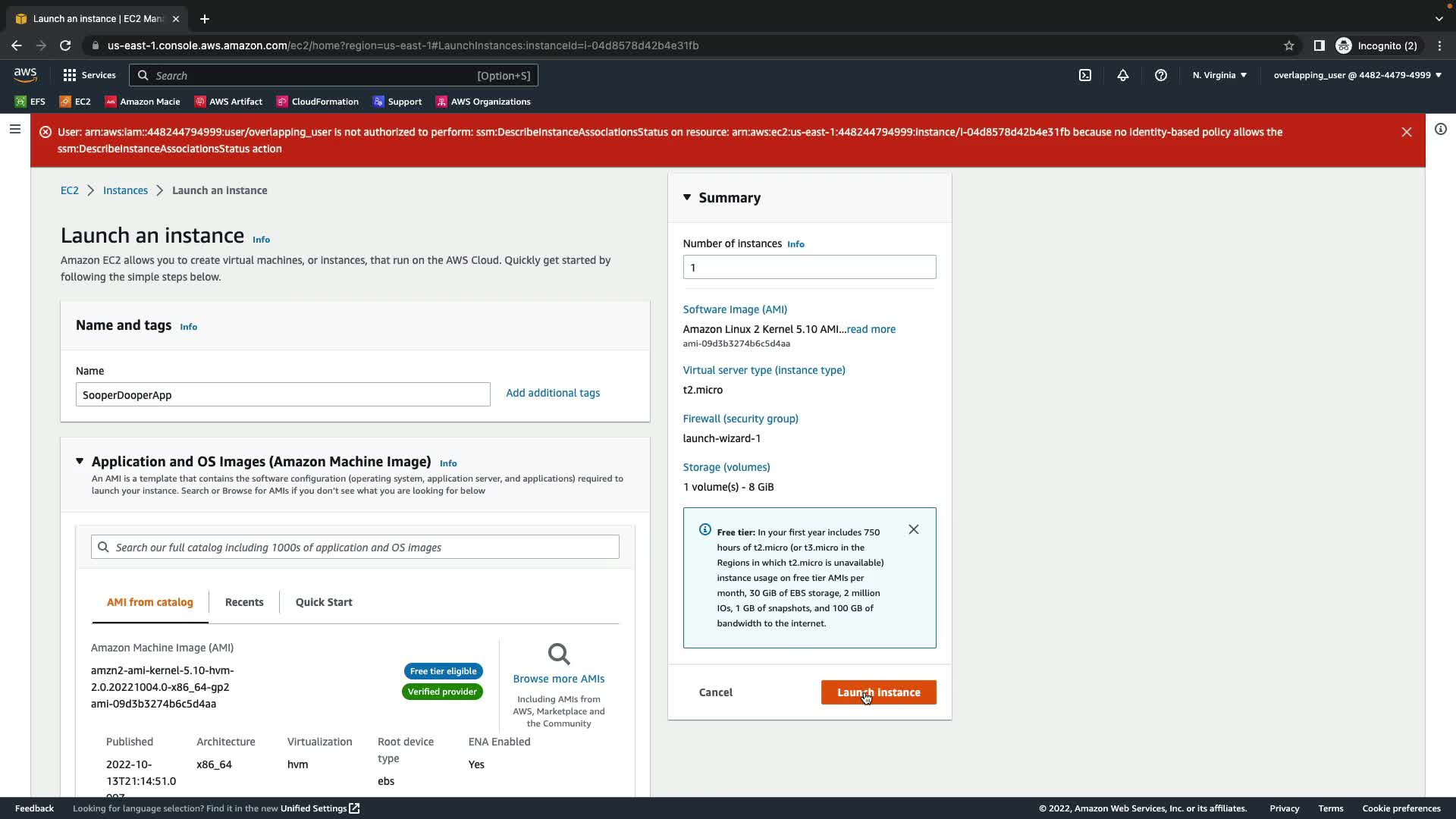The width and height of the screenshot is (1456, 819).
Task: Switch to the Quick Start tab
Action: point(324,602)
